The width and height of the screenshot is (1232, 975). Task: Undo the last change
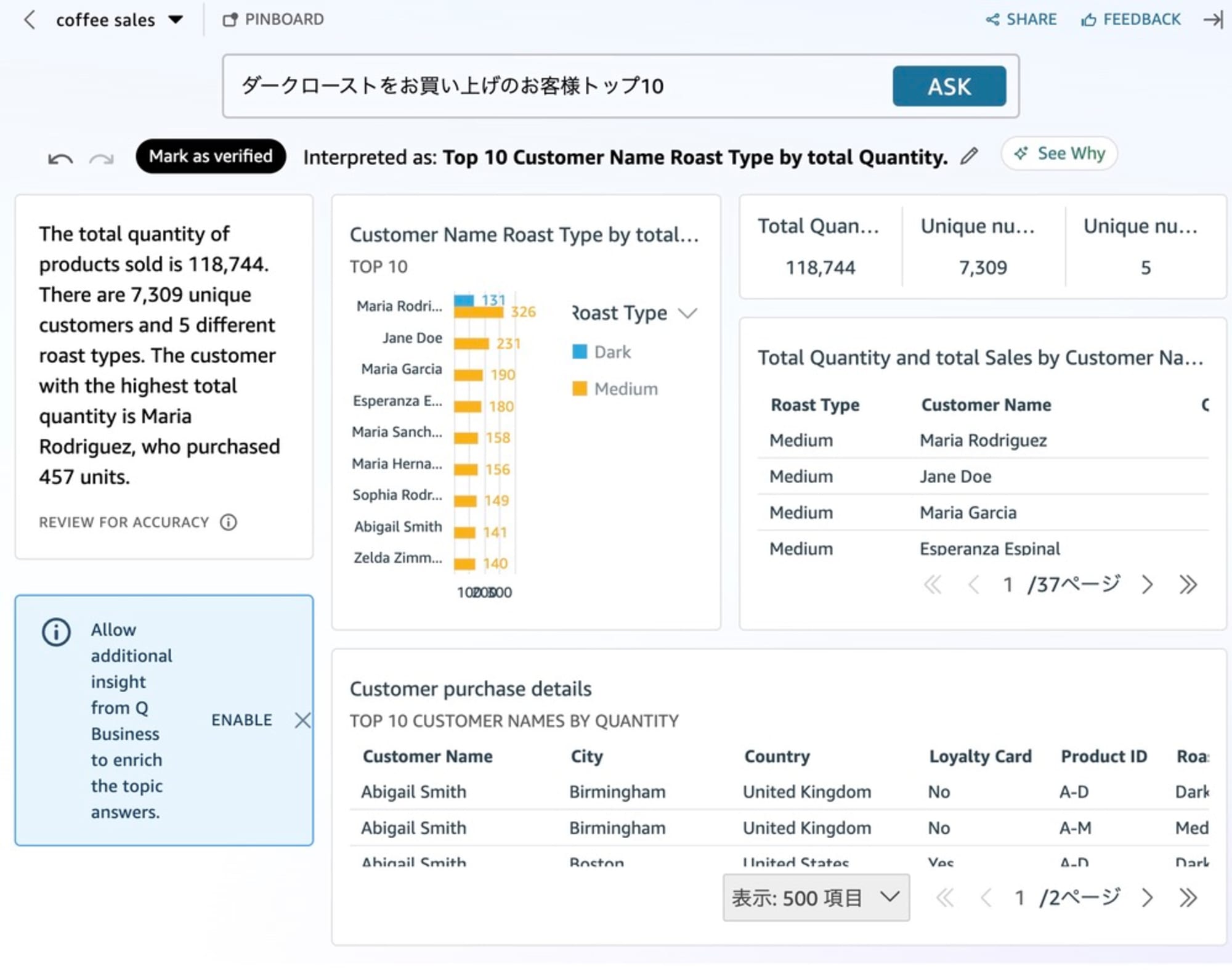pyautogui.click(x=60, y=159)
